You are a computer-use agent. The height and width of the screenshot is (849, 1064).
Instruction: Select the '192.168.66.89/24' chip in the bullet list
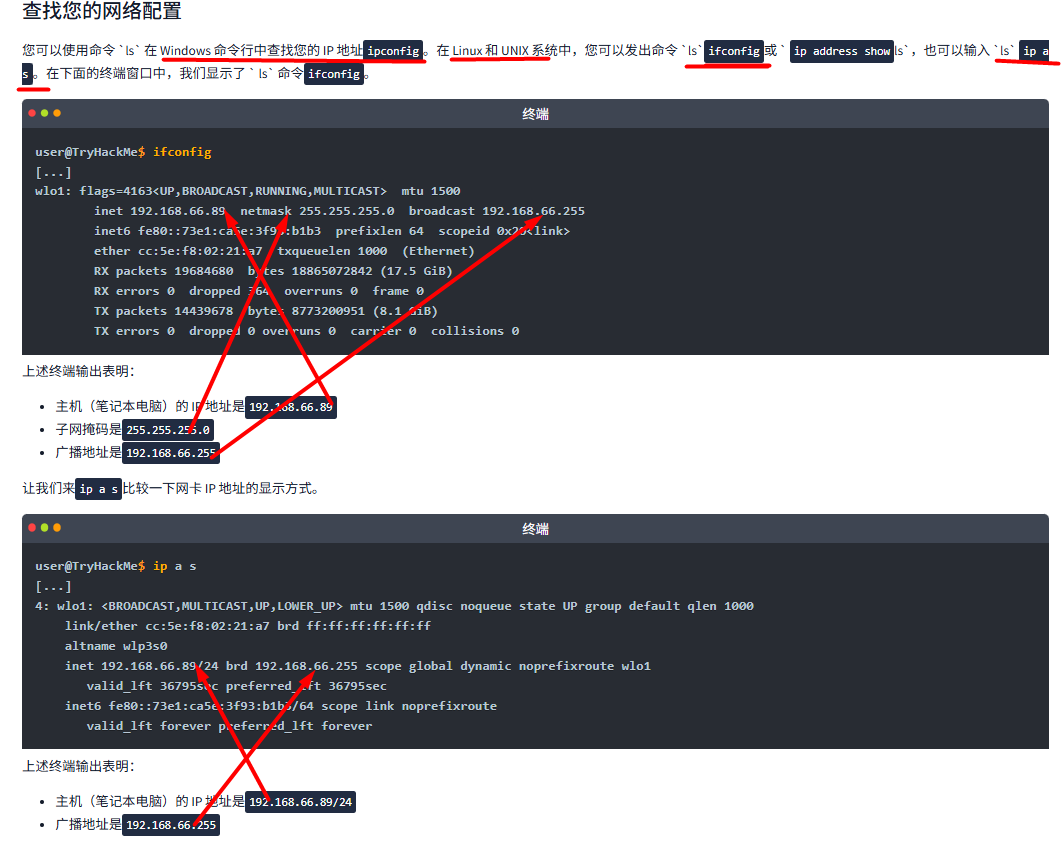tap(301, 802)
